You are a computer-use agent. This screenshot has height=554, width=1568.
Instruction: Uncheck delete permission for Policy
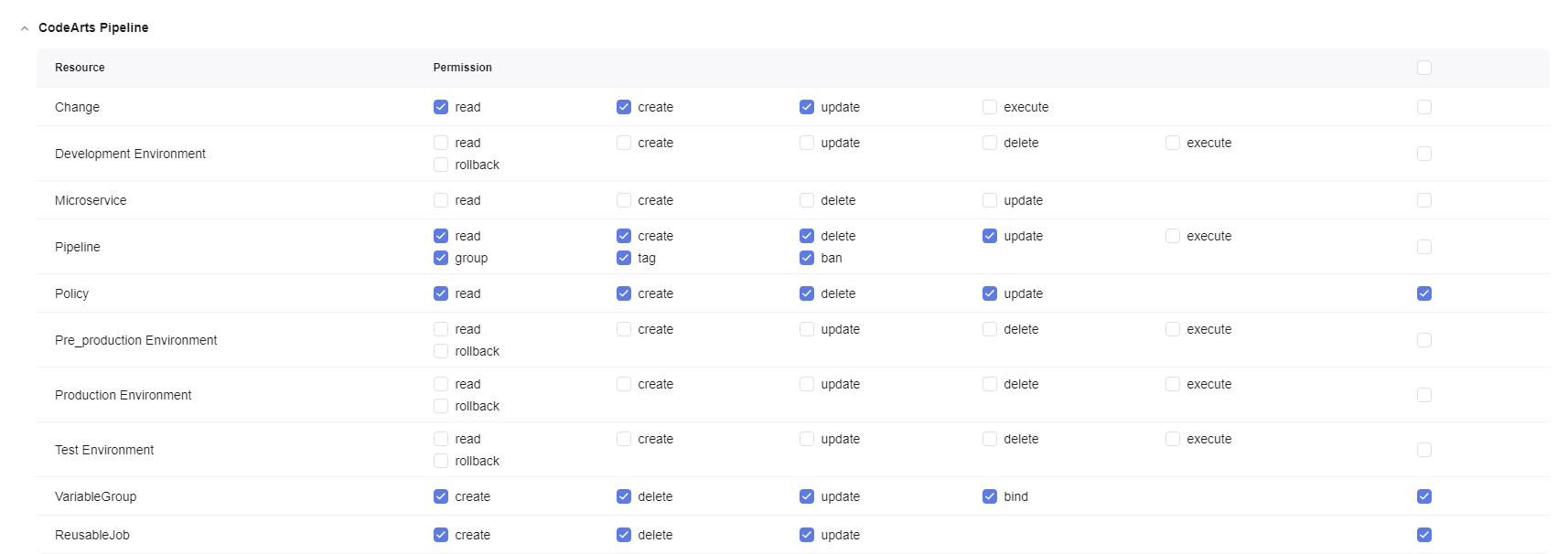click(807, 293)
